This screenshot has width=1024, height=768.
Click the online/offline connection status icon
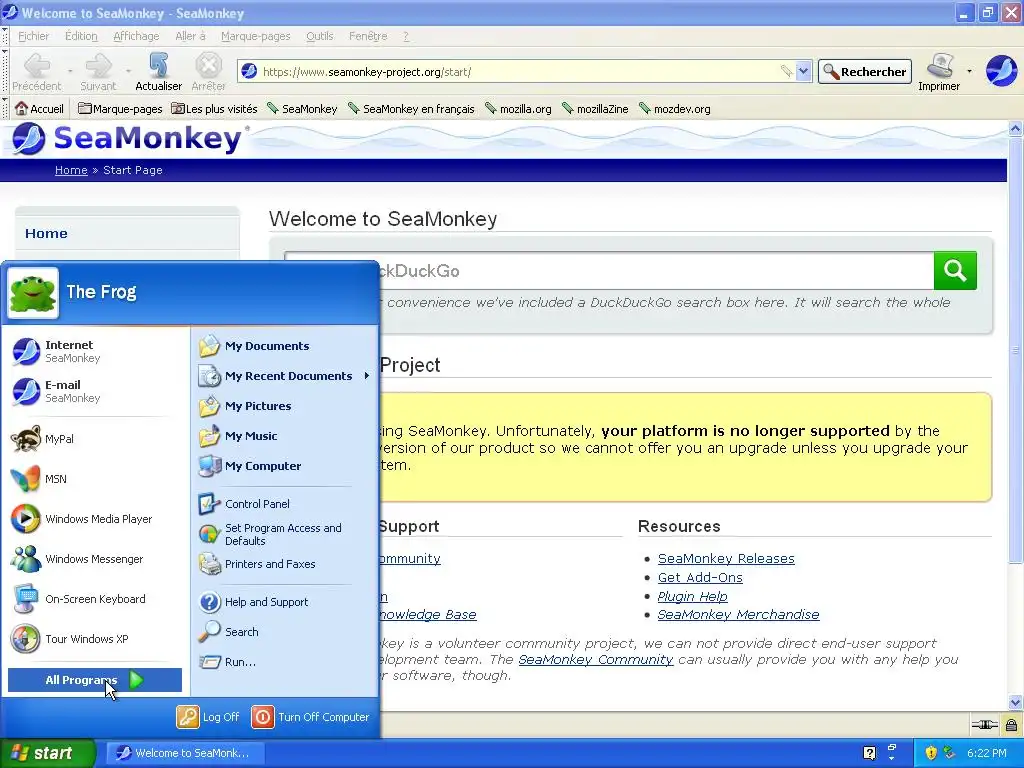(984, 724)
